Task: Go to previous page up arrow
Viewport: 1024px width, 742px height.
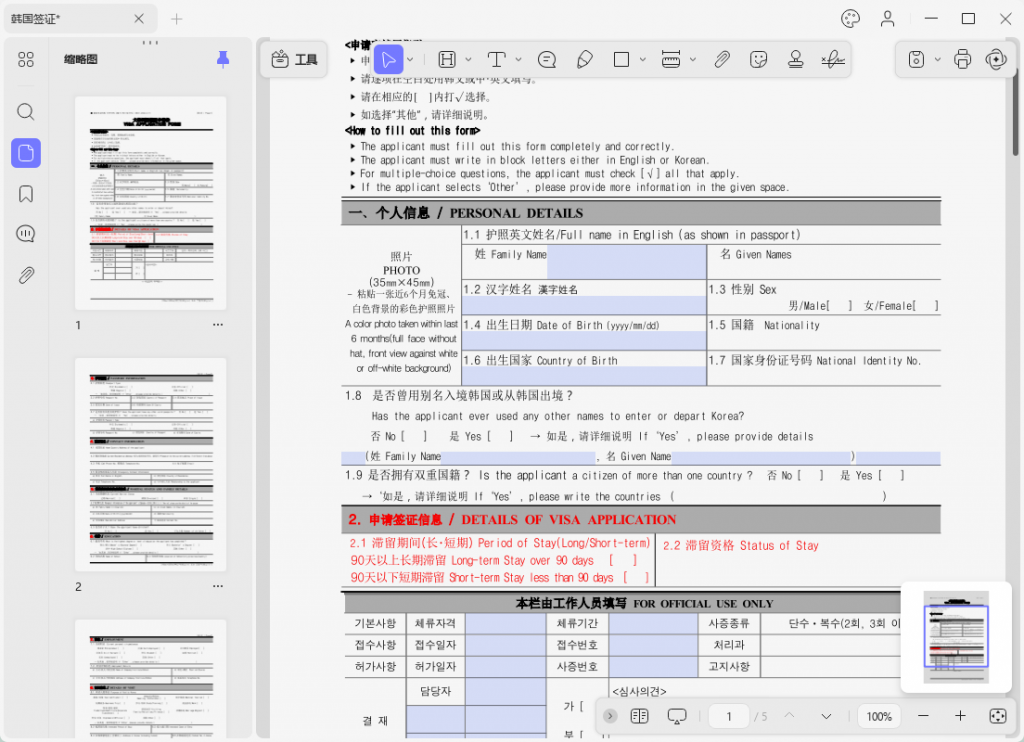Action: click(x=790, y=717)
